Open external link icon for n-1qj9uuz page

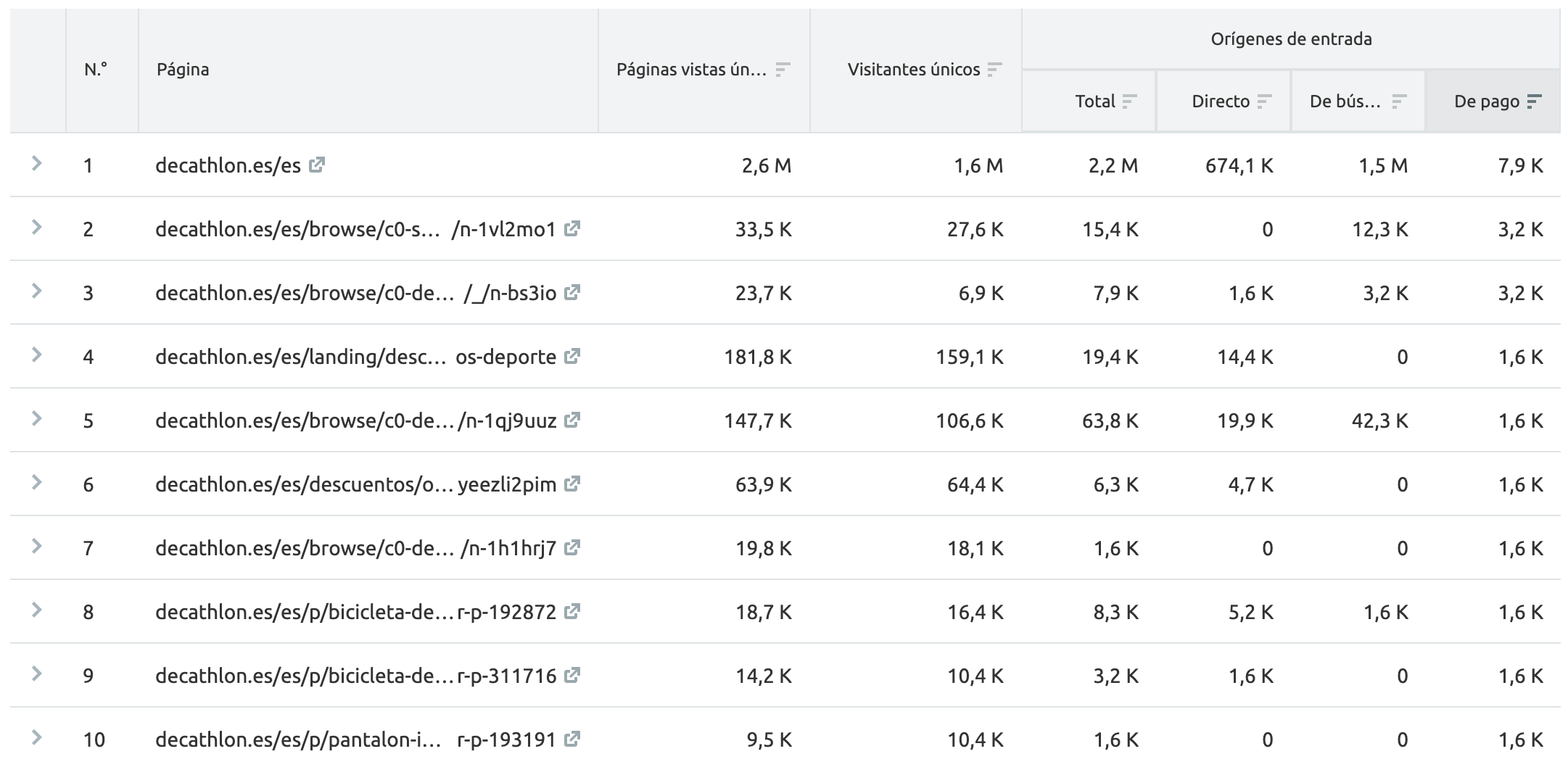[572, 420]
